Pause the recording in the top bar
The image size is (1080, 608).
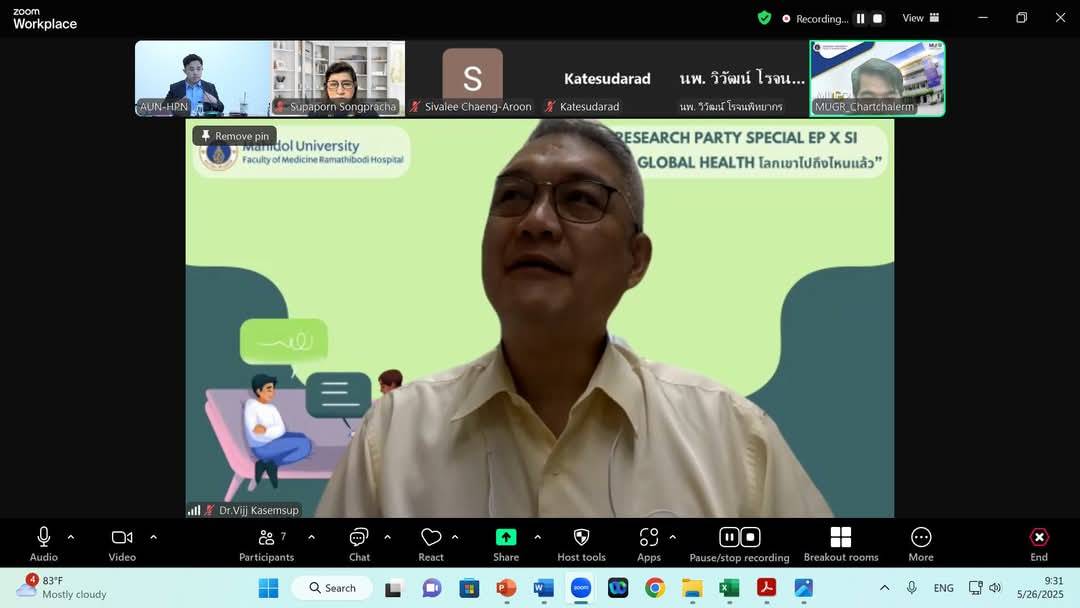(x=860, y=18)
